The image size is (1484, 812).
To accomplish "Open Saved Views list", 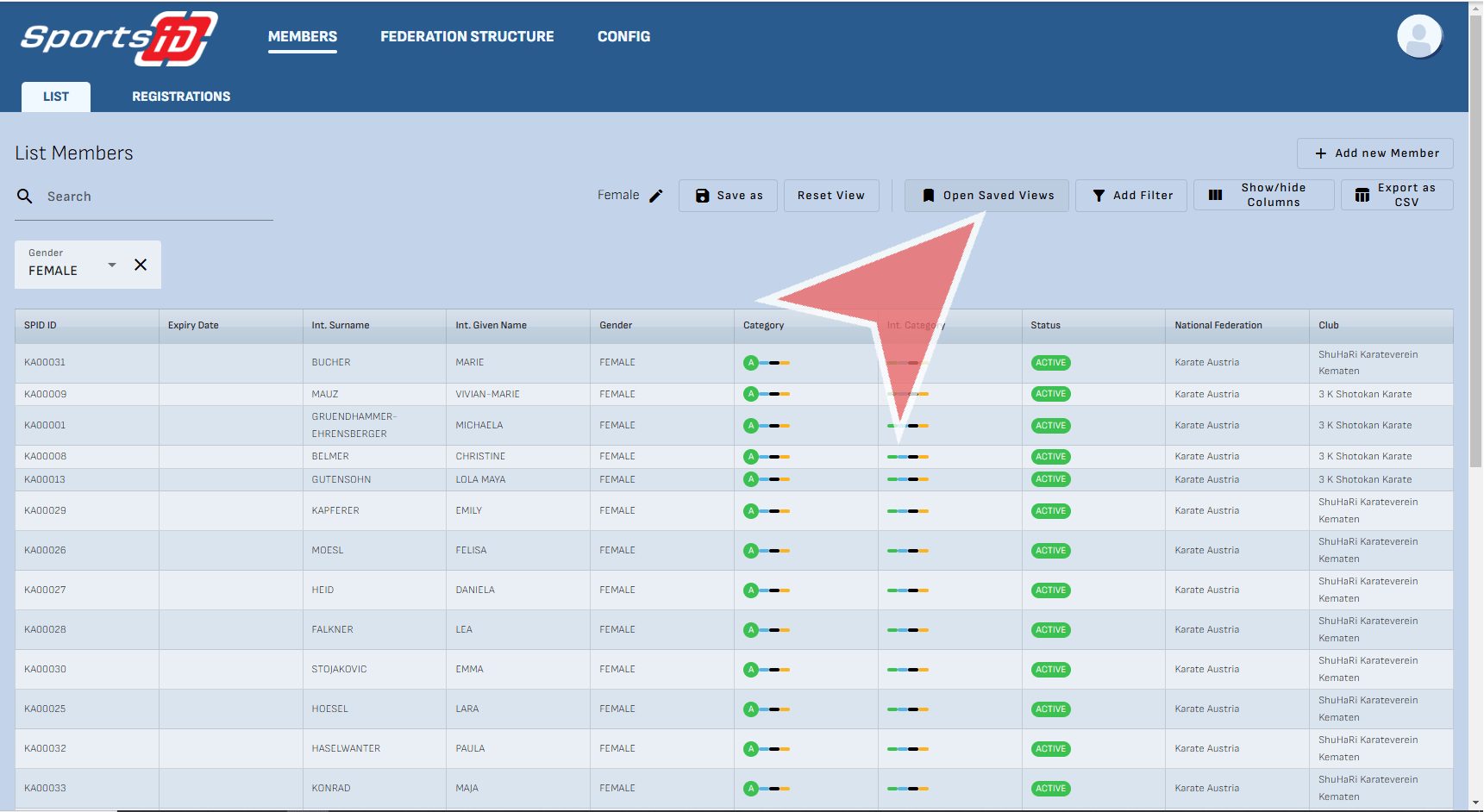I will [x=986, y=196].
